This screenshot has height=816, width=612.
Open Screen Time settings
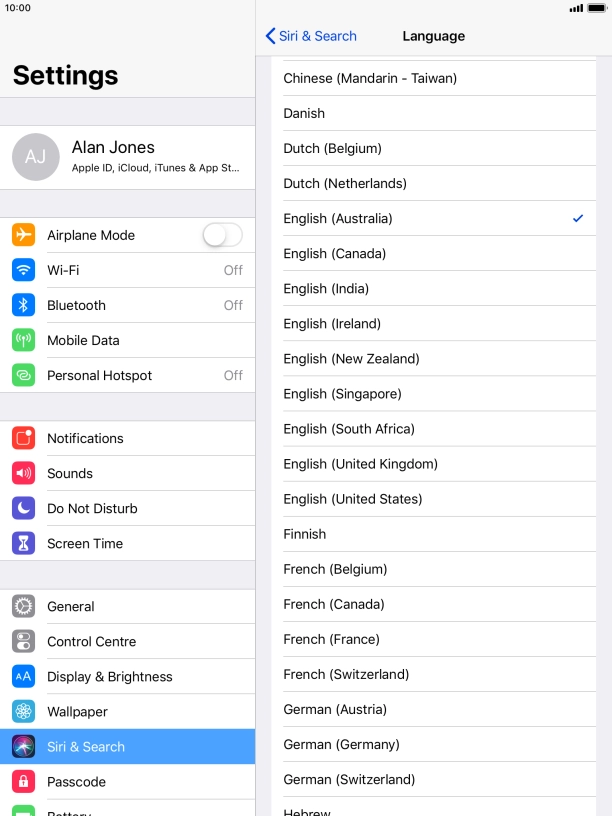click(128, 543)
